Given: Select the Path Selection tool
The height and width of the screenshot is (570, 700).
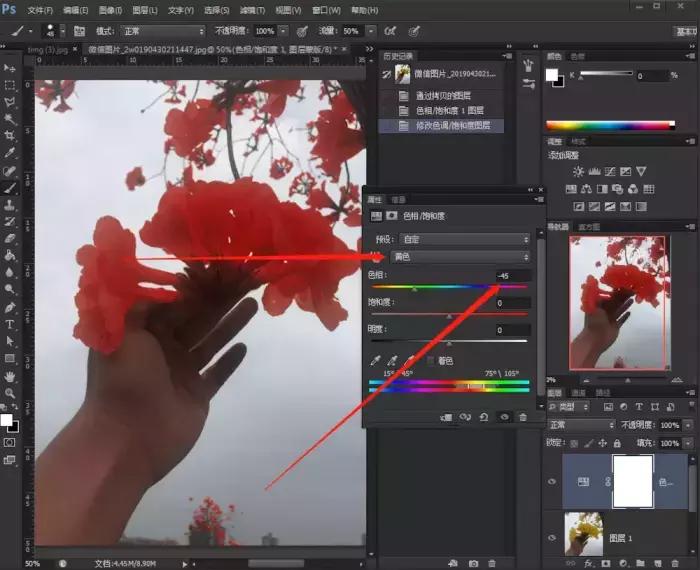Looking at the screenshot, I should pyautogui.click(x=9, y=341).
